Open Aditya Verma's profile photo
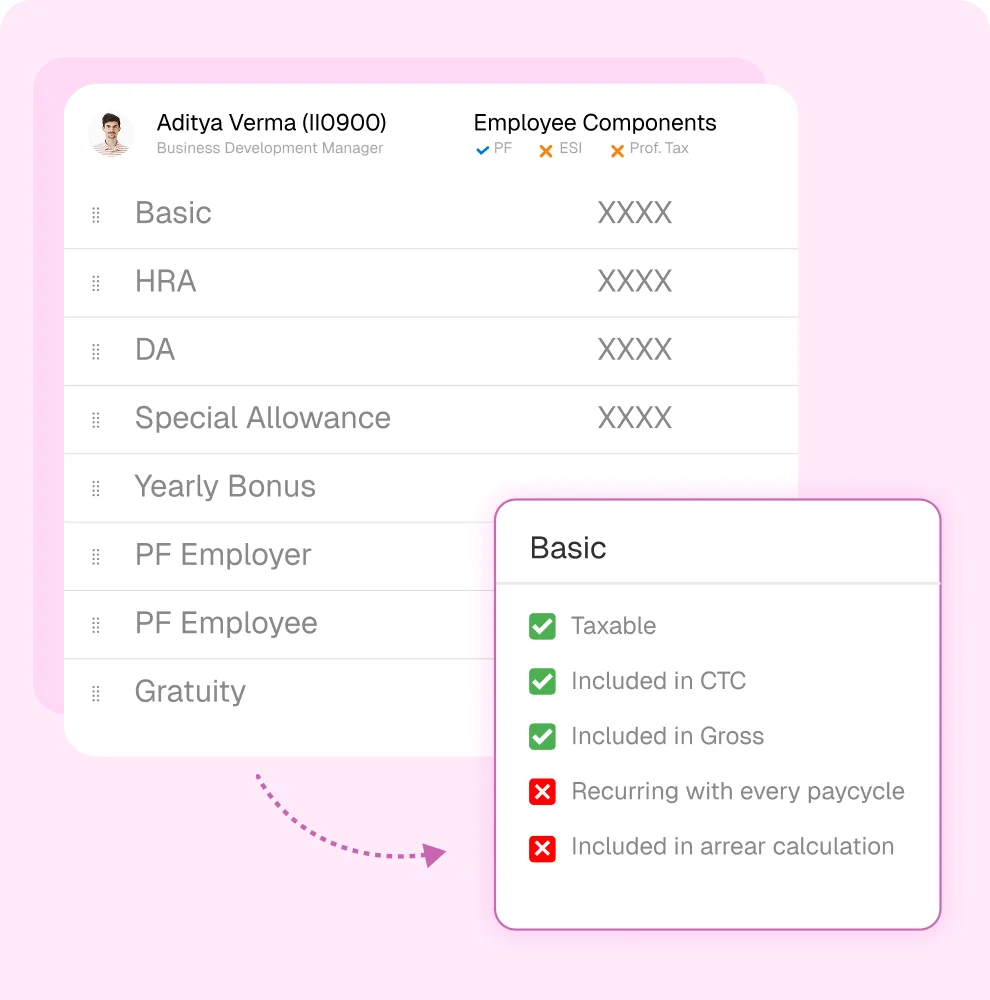Viewport: 990px width, 1000px height. coord(112,134)
